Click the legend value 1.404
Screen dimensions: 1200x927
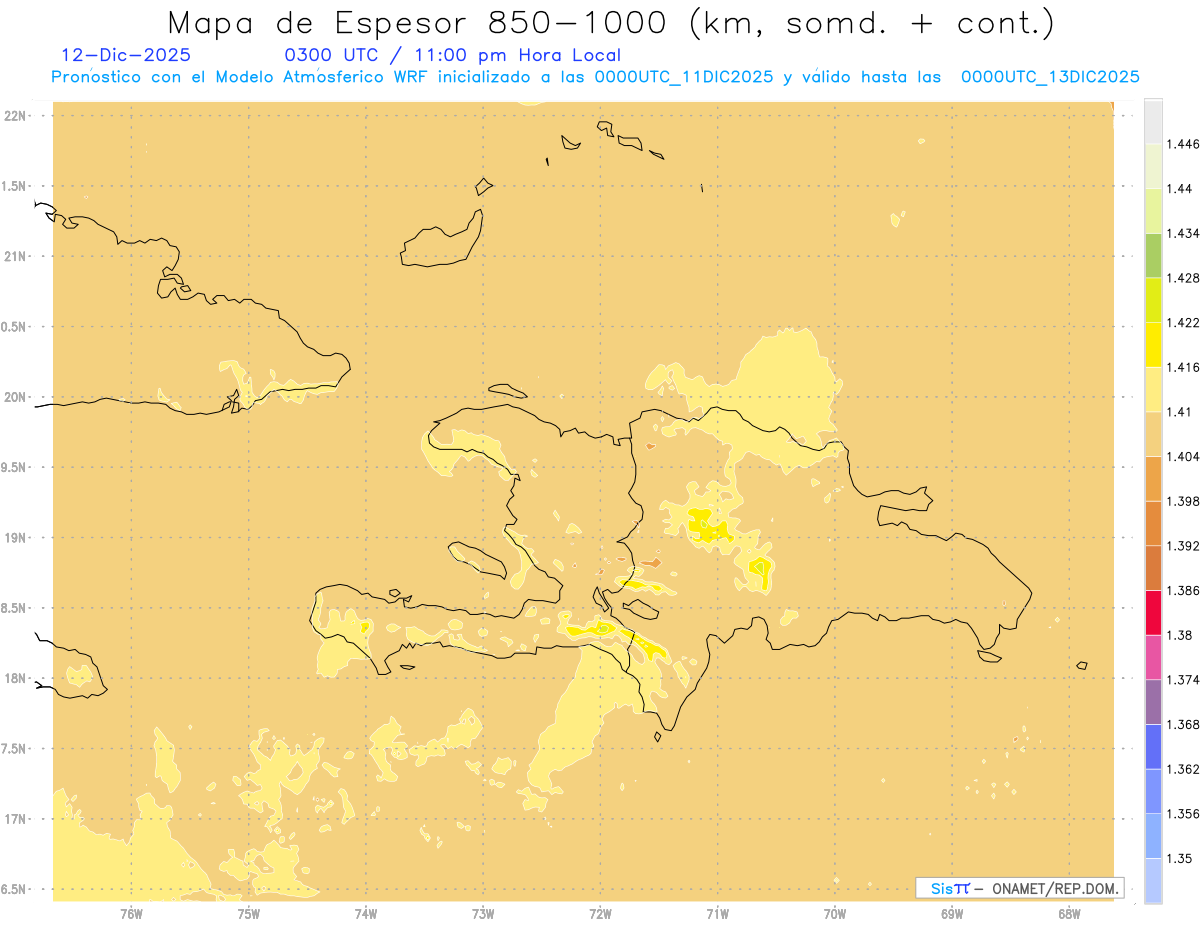point(1183,456)
